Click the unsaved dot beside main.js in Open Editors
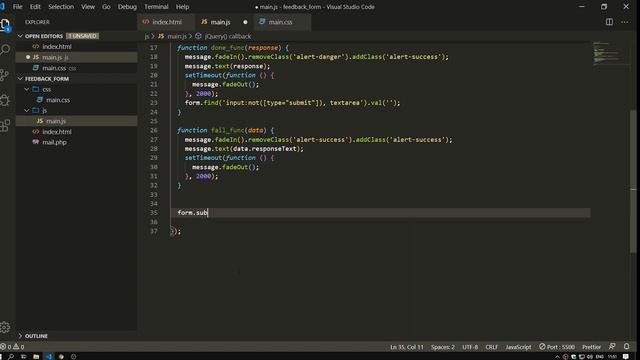 [x=28, y=57]
